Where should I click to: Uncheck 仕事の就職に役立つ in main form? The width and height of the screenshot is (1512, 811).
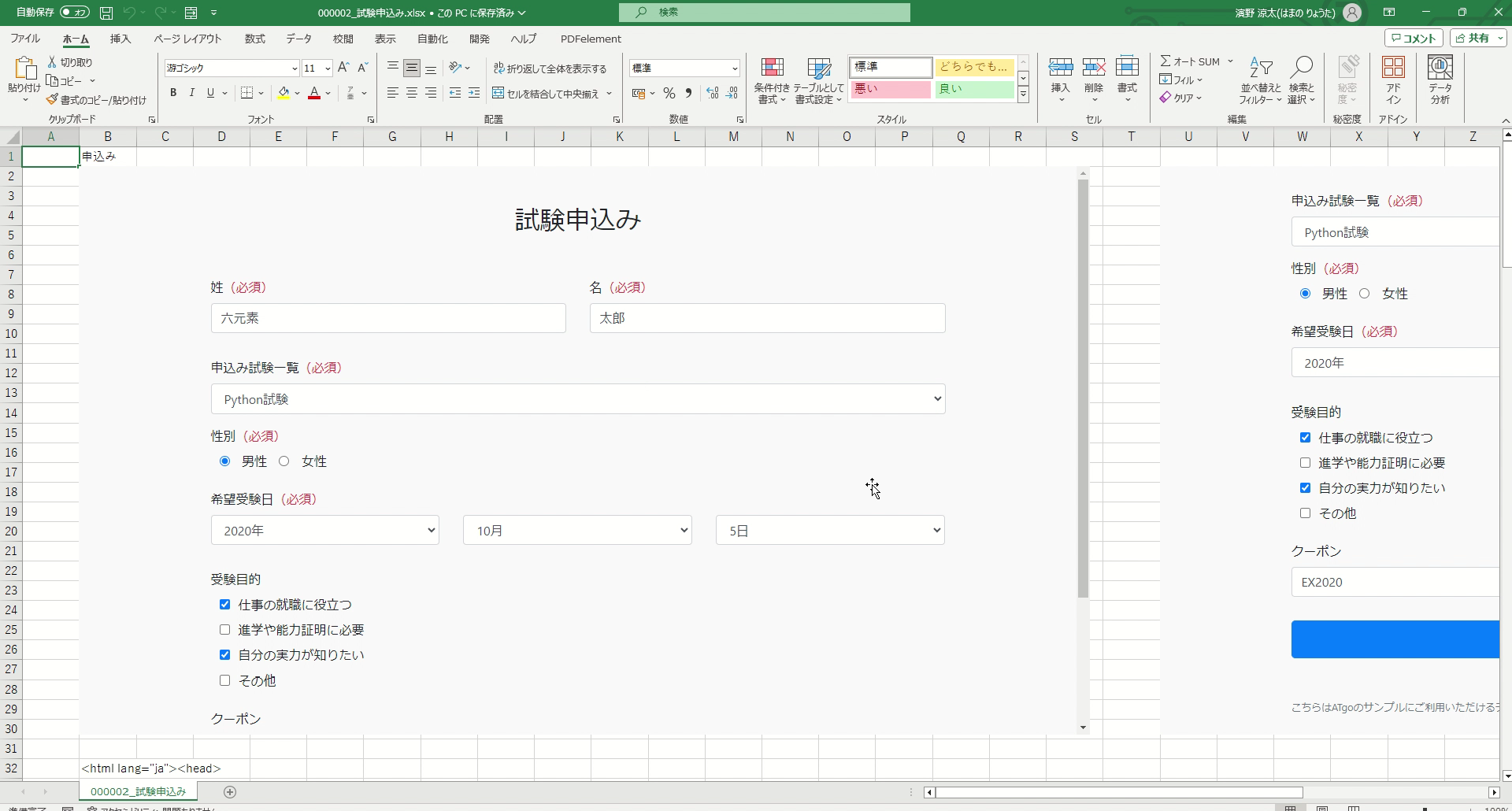click(x=225, y=605)
